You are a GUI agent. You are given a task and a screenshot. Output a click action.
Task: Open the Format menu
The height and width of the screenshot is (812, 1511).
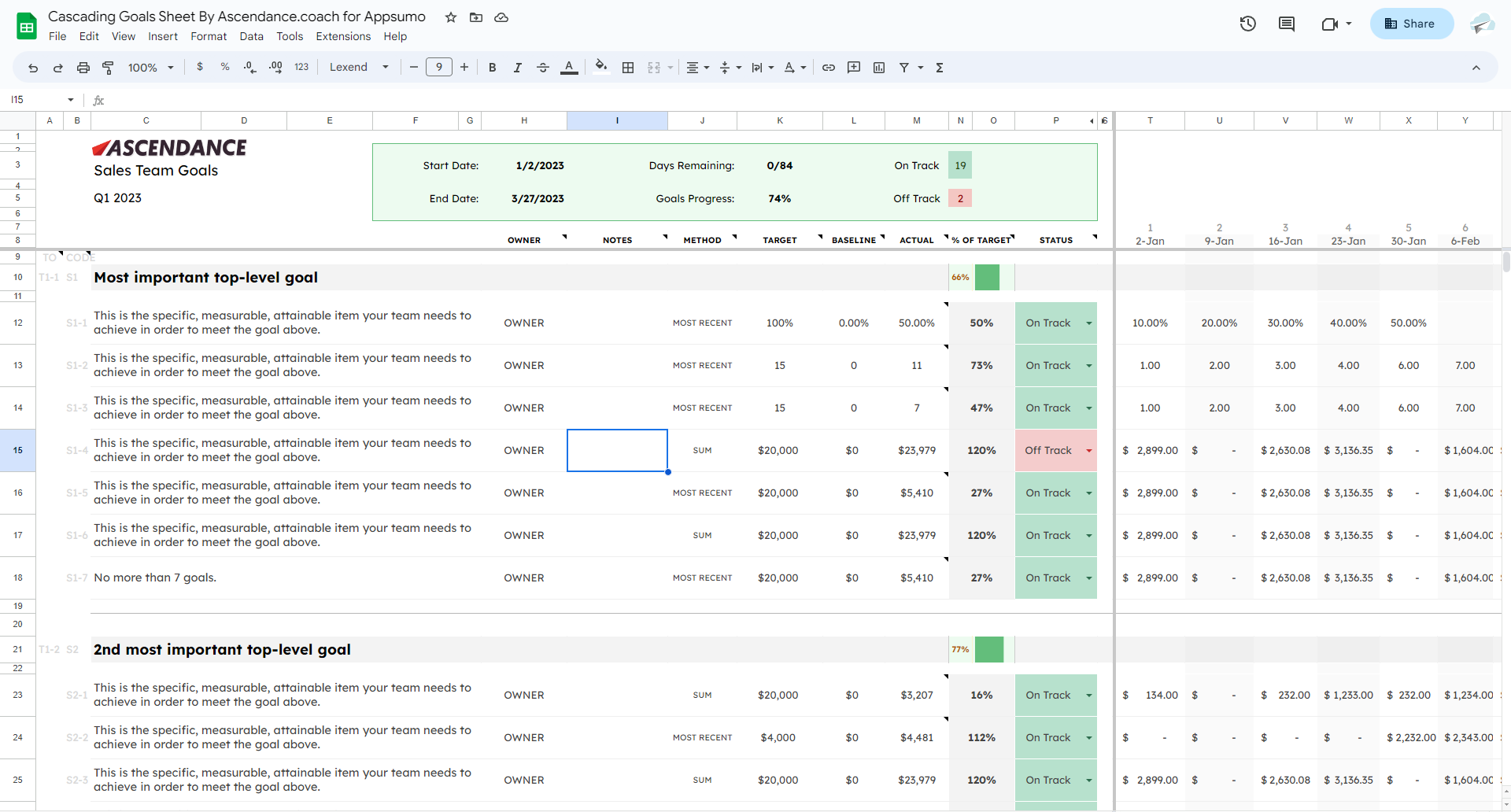point(209,36)
